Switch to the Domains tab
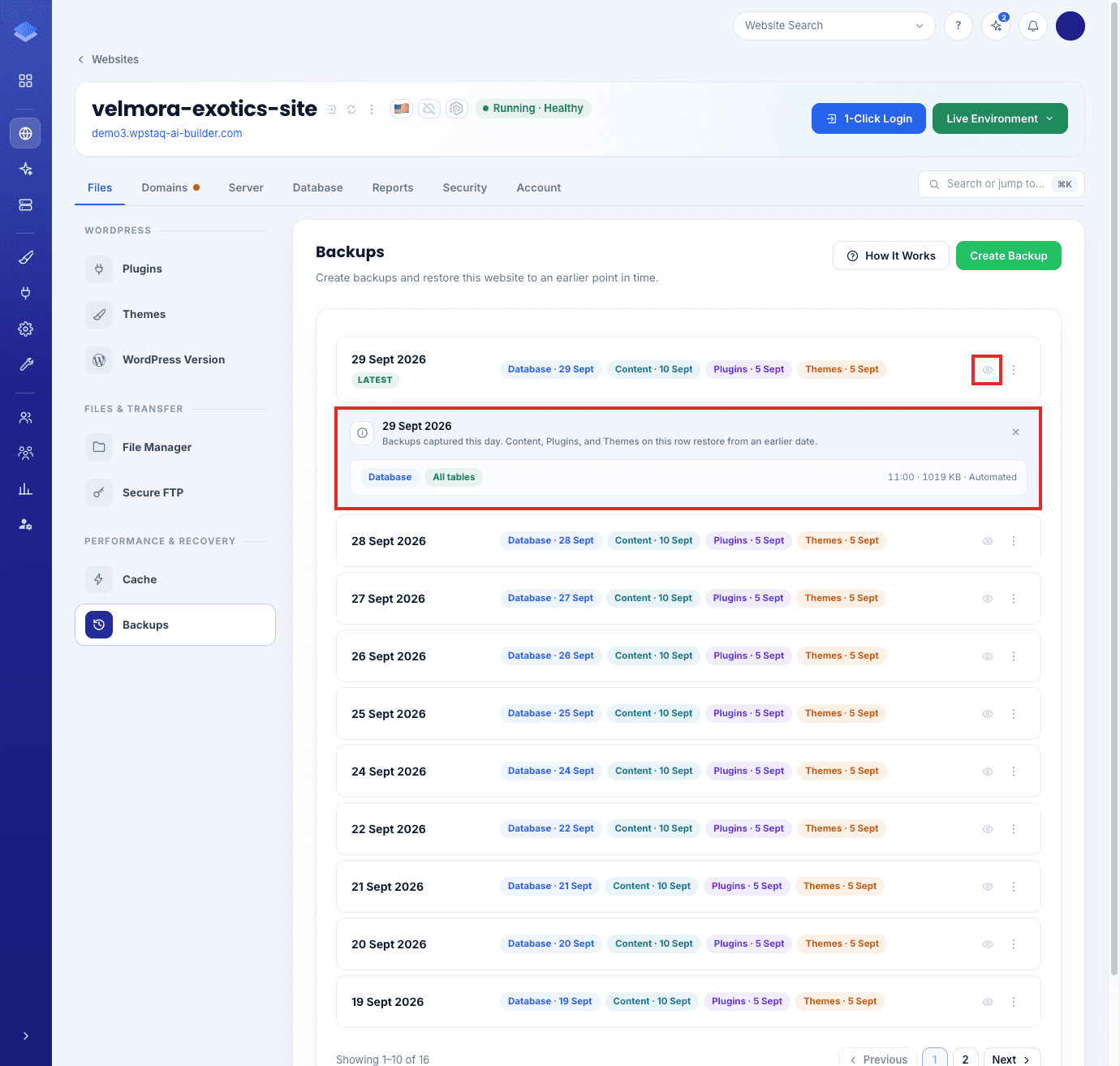Image resolution: width=1120 pixels, height=1066 pixels. point(170,187)
